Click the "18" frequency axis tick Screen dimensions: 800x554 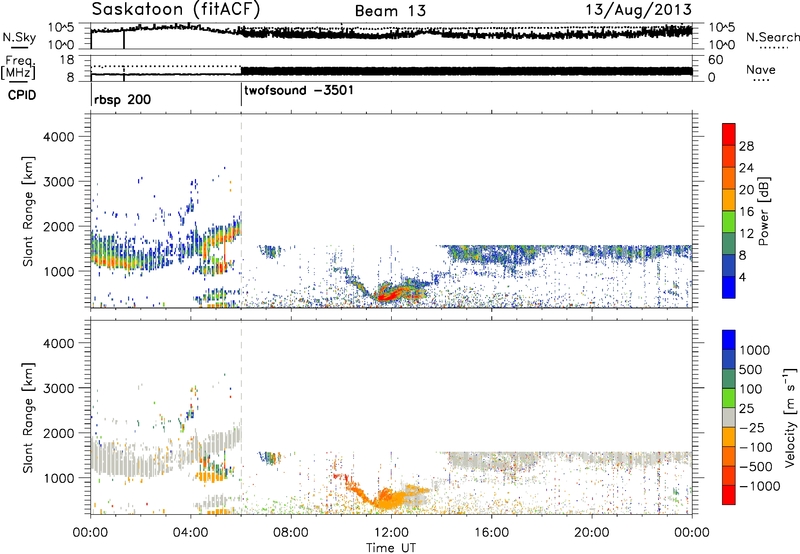(x=67, y=60)
